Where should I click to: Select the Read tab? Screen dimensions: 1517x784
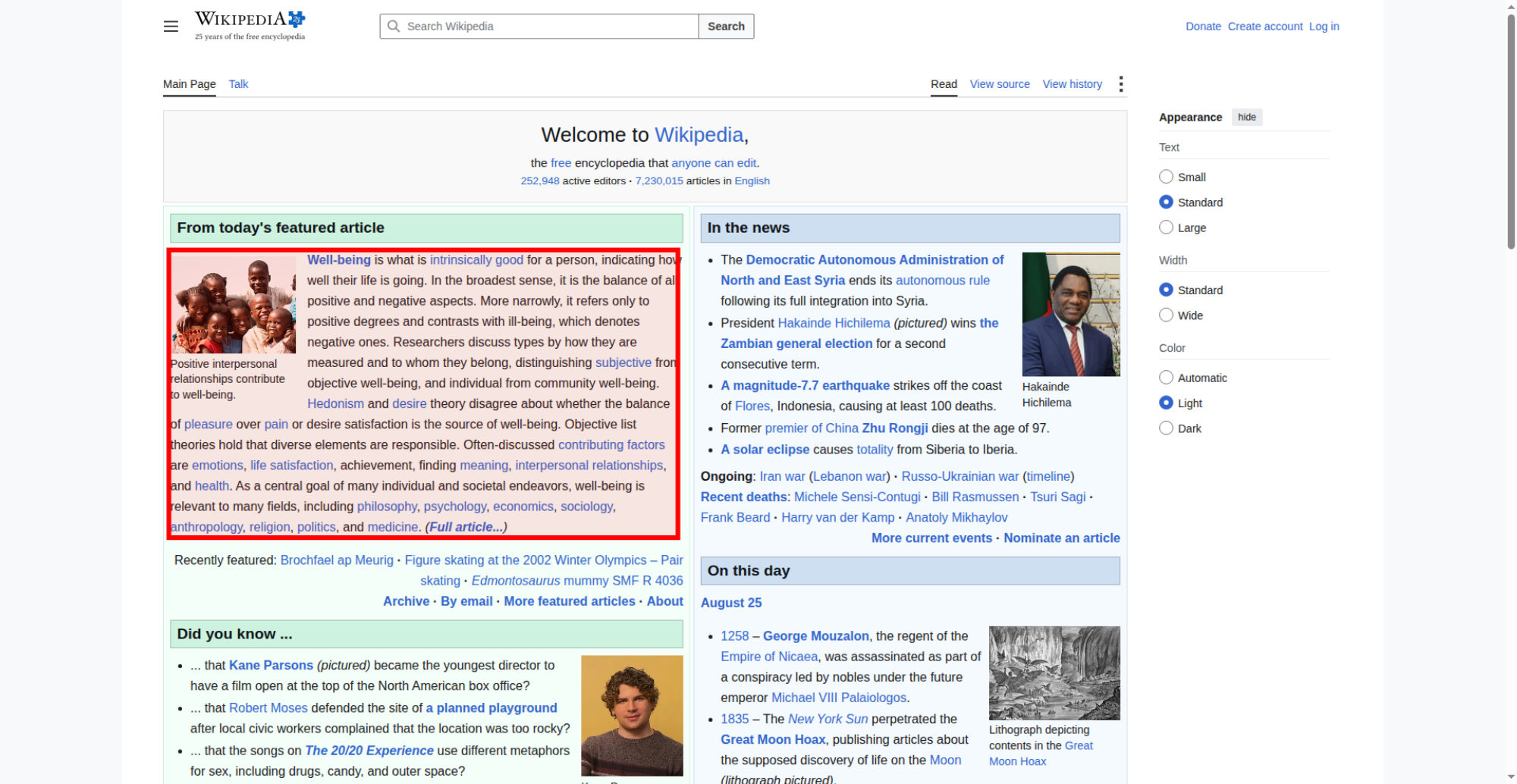point(944,84)
